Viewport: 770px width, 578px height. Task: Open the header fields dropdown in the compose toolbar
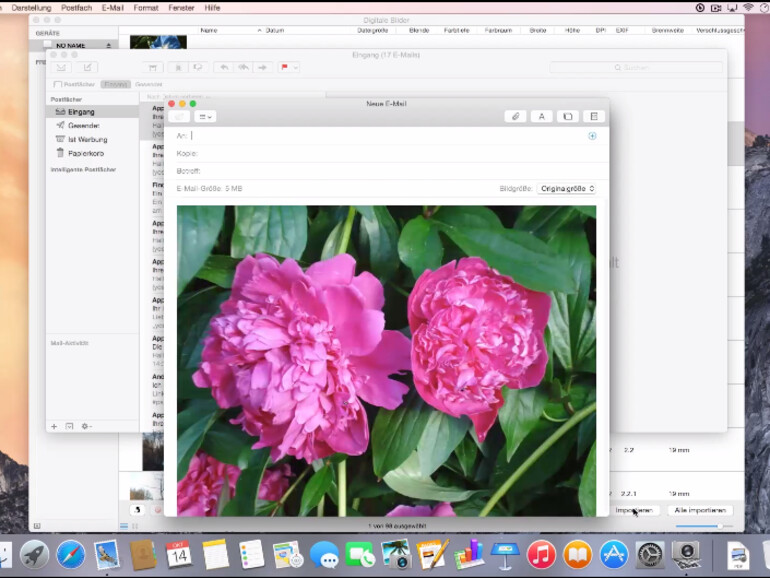pyautogui.click(x=205, y=117)
